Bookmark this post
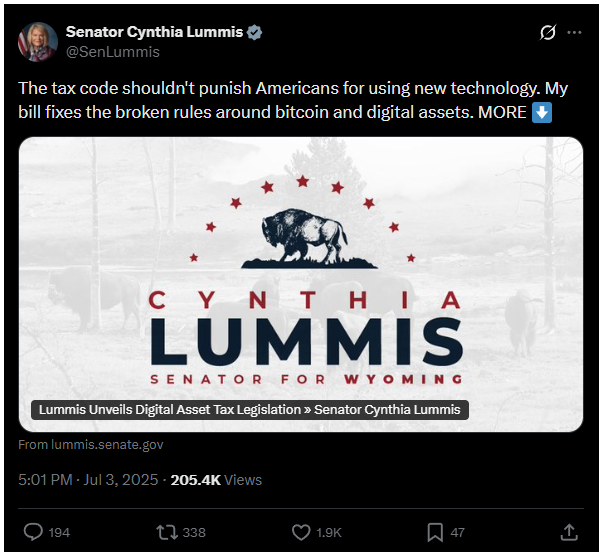This screenshot has width=603, height=556. pos(436,532)
